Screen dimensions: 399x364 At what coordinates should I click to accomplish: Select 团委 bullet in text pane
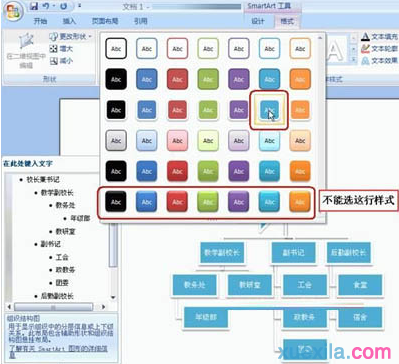point(62,283)
